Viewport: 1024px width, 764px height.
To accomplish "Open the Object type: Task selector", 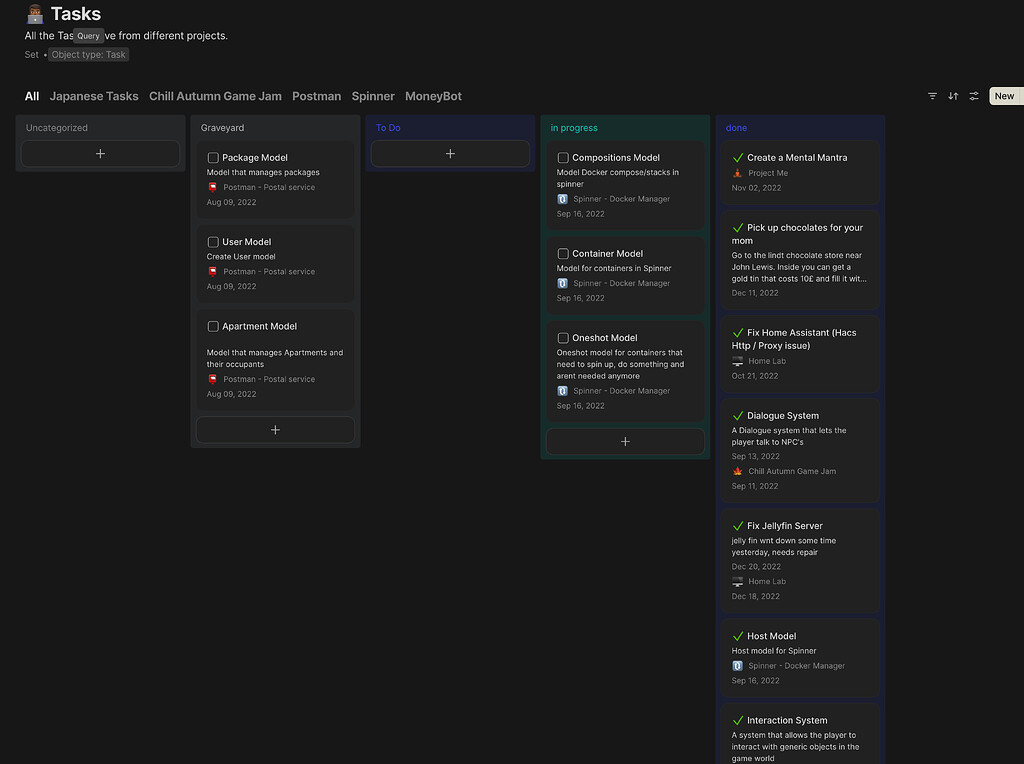I will click(x=88, y=54).
